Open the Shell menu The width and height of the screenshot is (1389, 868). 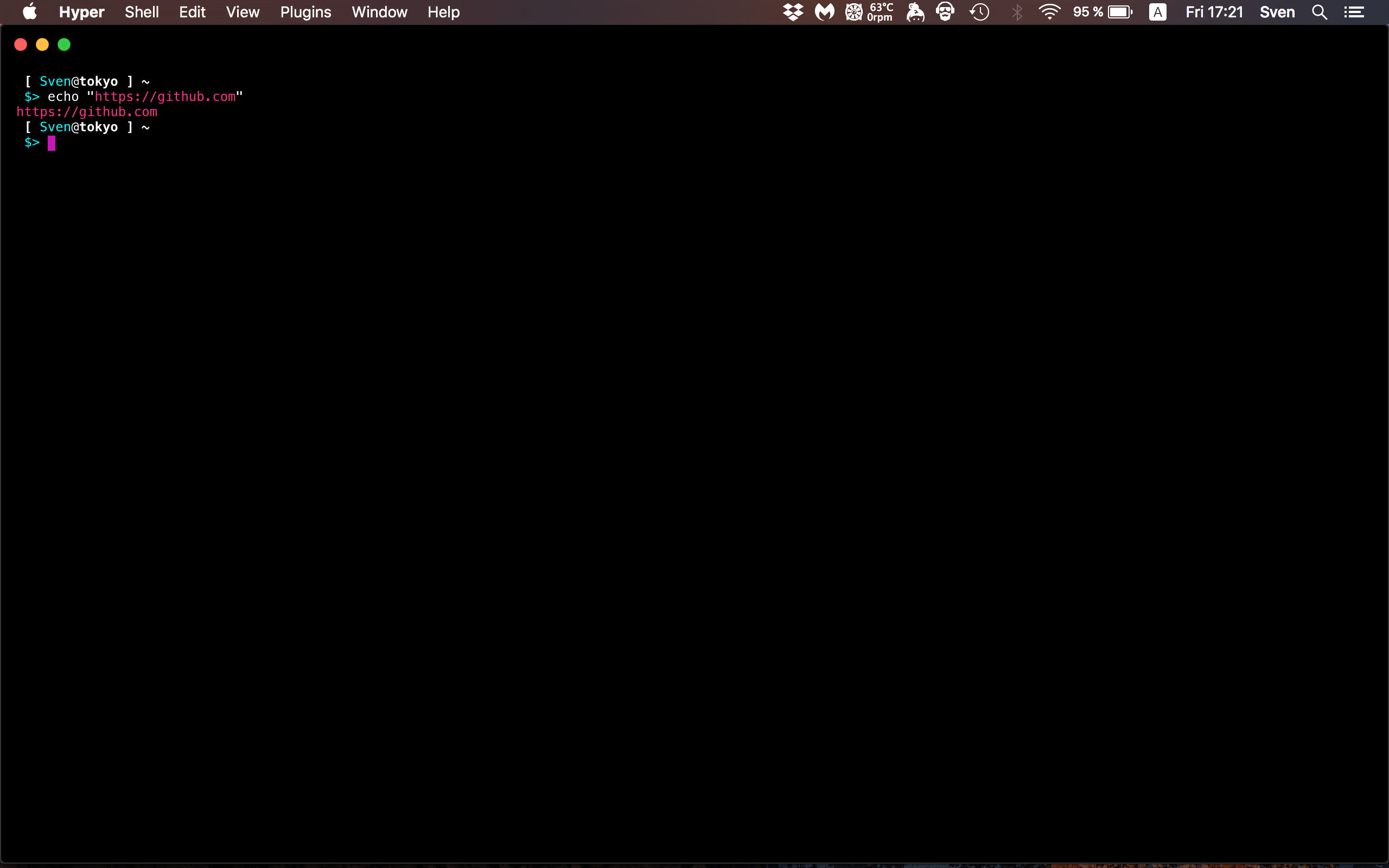(141, 11)
